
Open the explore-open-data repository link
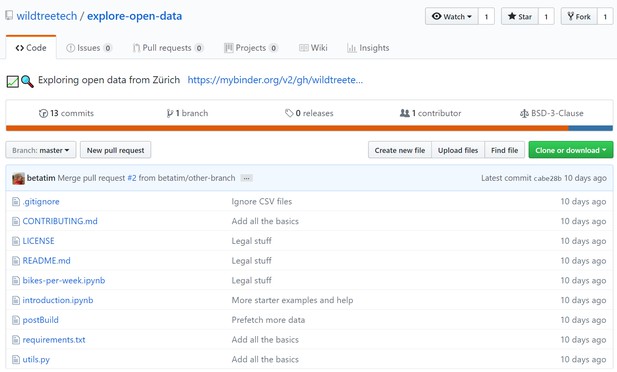coord(135,16)
